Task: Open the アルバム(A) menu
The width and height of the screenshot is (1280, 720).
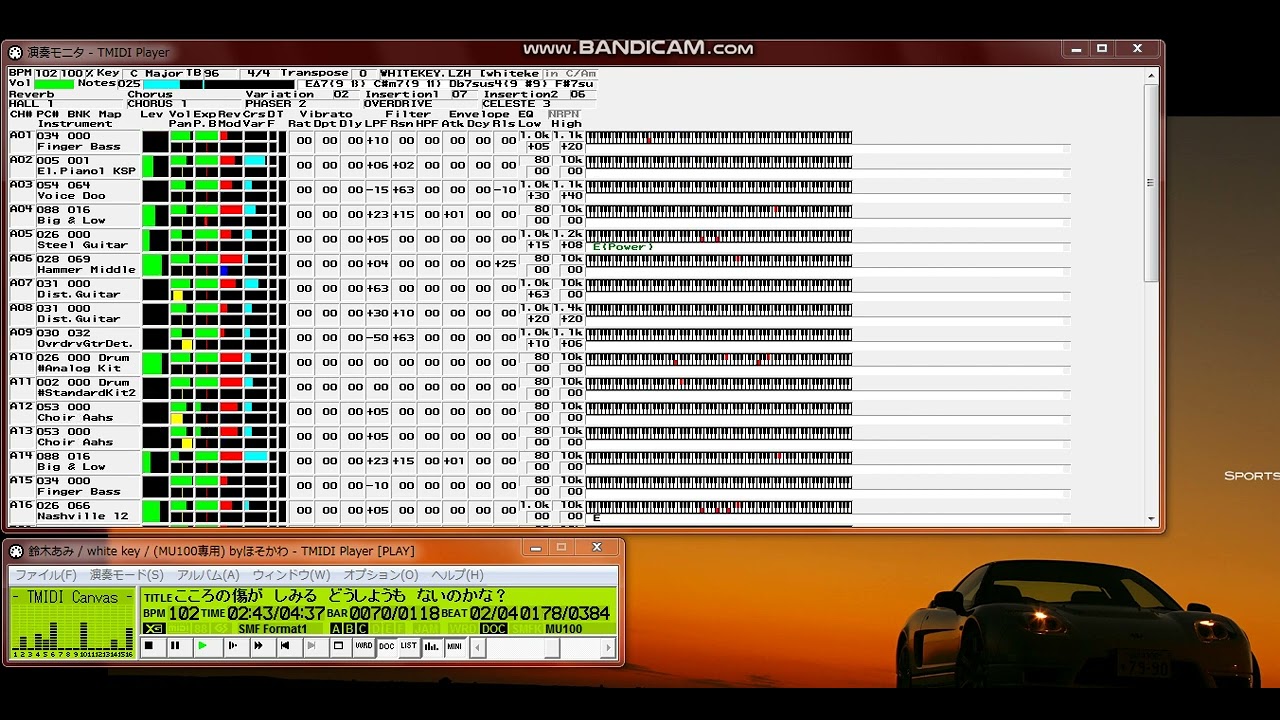Action: click(x=208, y=575)
